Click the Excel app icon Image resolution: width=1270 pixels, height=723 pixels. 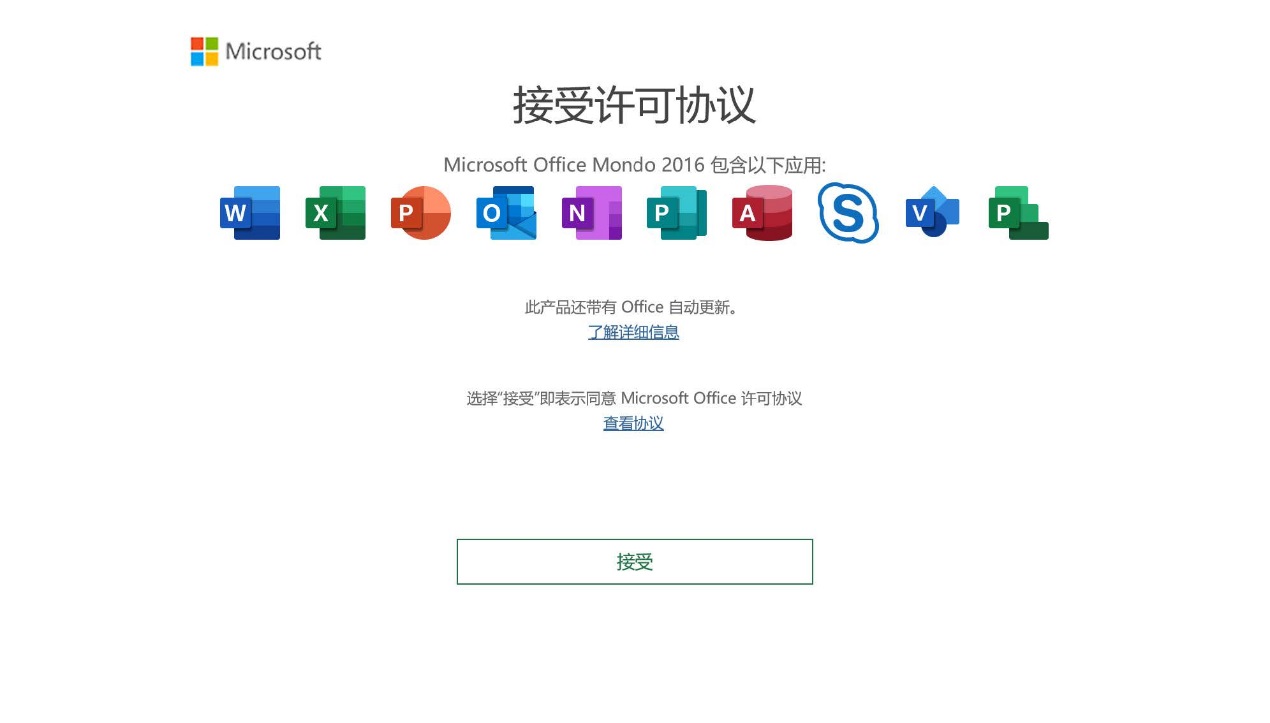pyautogui.click(x=336, y=213)
